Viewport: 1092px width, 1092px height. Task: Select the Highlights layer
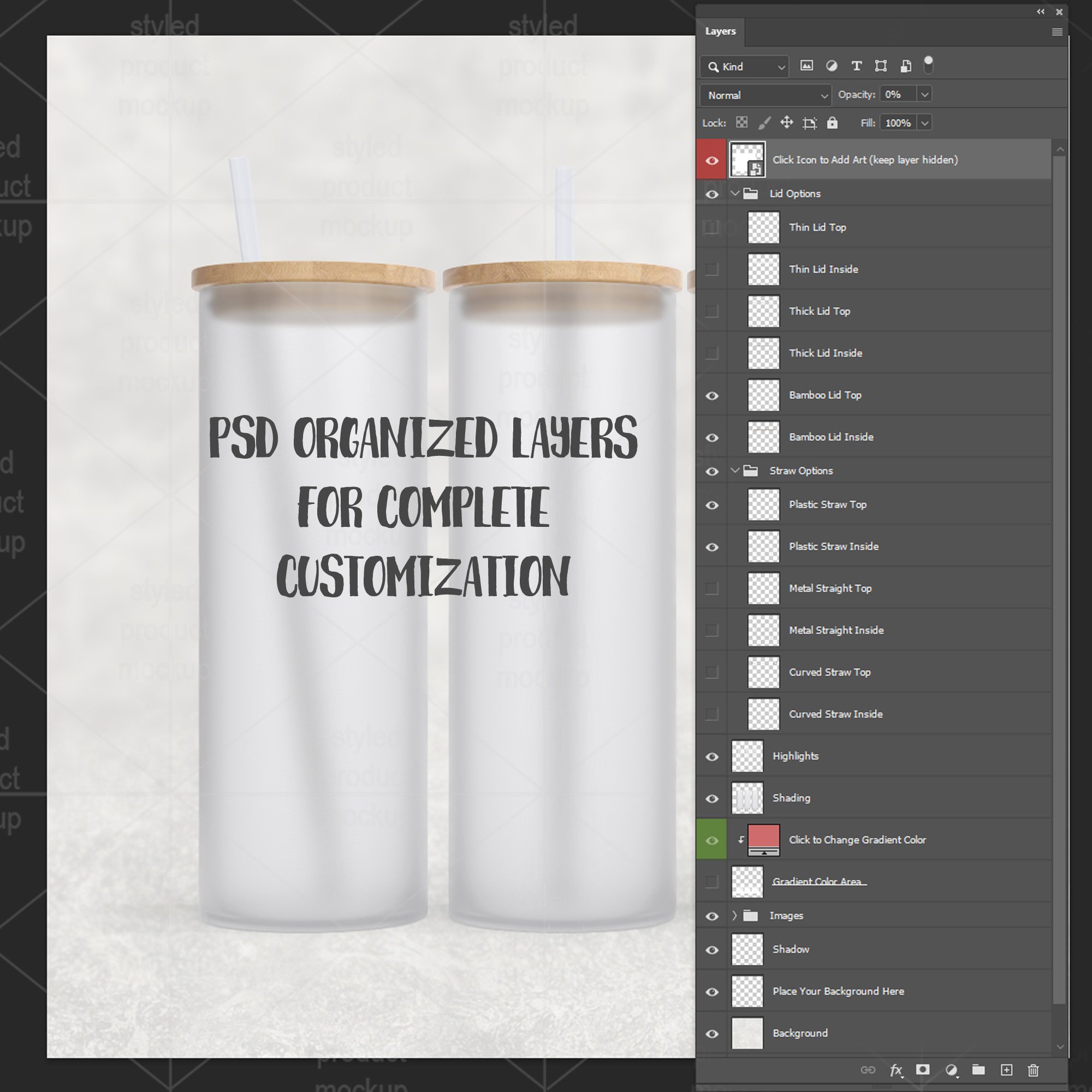(x=874, y=756)
